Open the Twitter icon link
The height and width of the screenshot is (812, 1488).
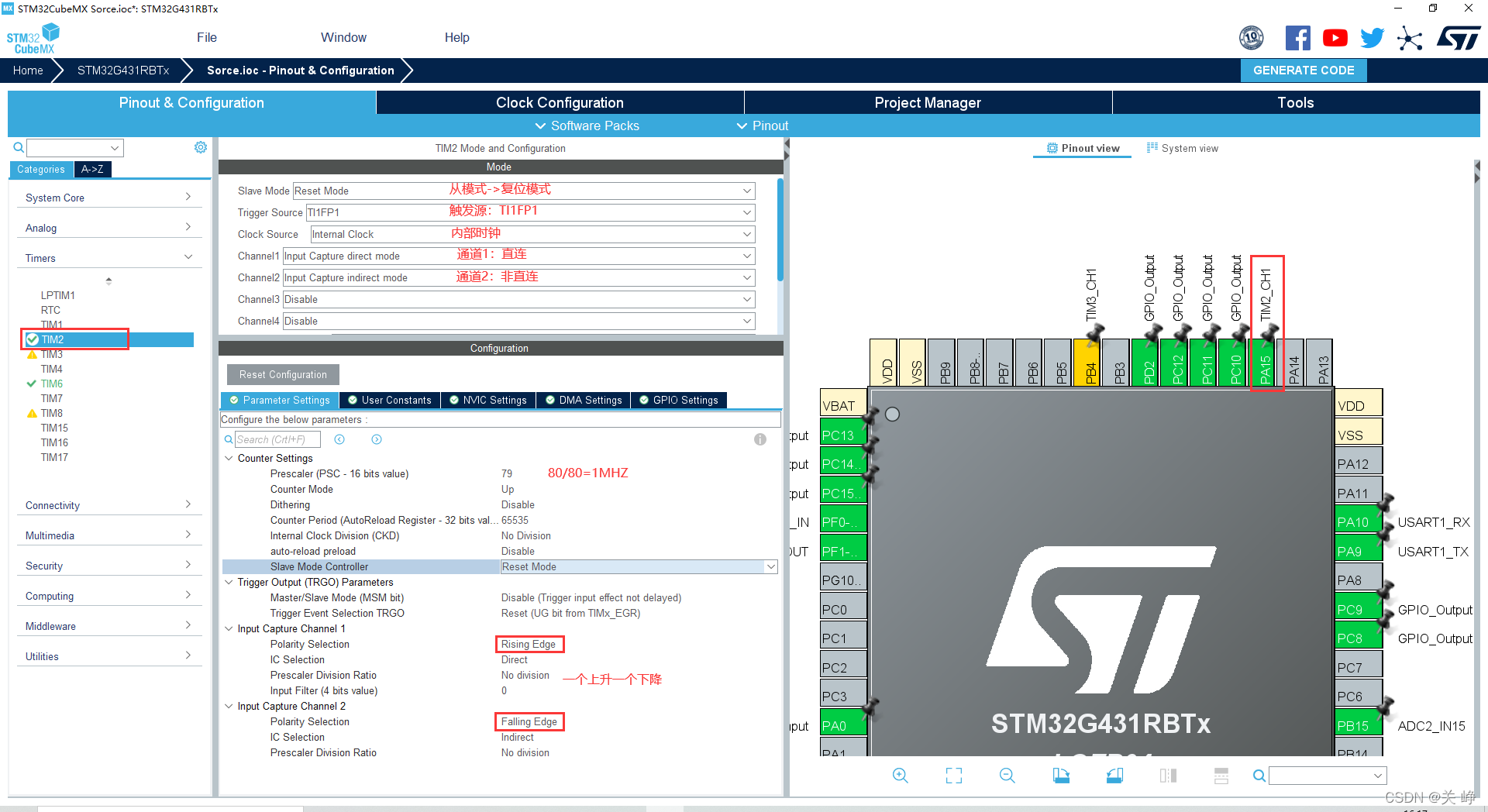pyautogui.click(x=1372, y=38)
